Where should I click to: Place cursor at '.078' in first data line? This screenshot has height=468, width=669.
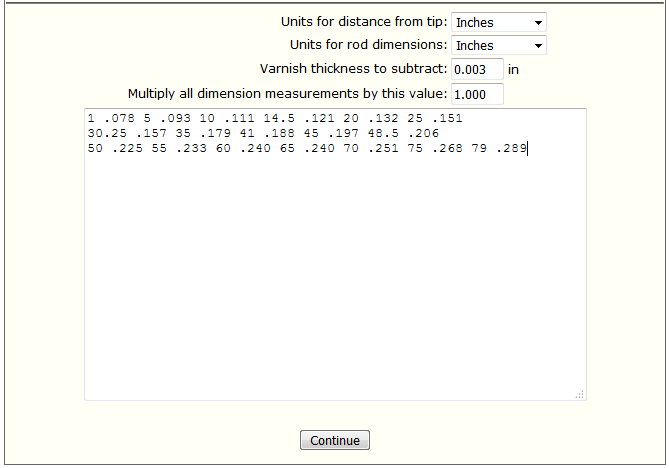[119, 118]
